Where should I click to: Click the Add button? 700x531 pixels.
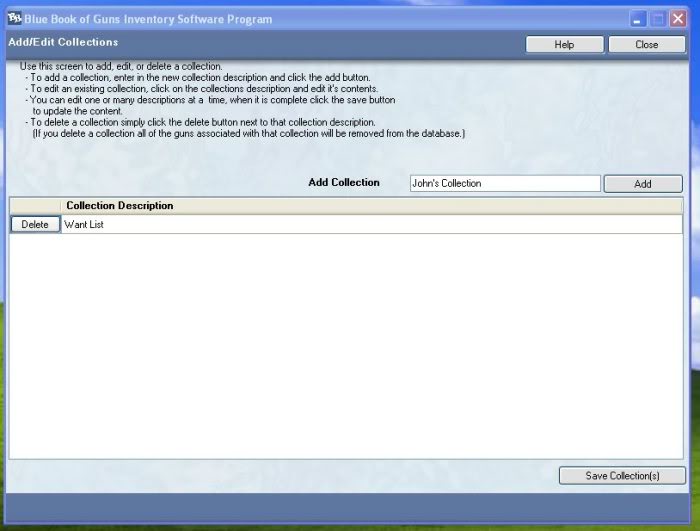[643, 184]
